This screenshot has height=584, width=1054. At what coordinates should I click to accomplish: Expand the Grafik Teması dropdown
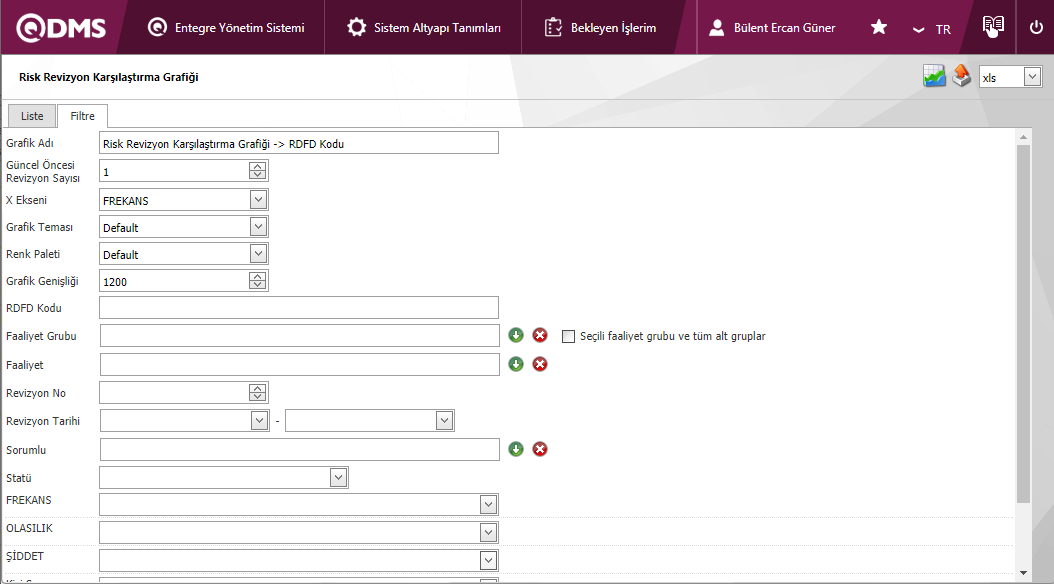pyautogui.click(x=258, y=227)
